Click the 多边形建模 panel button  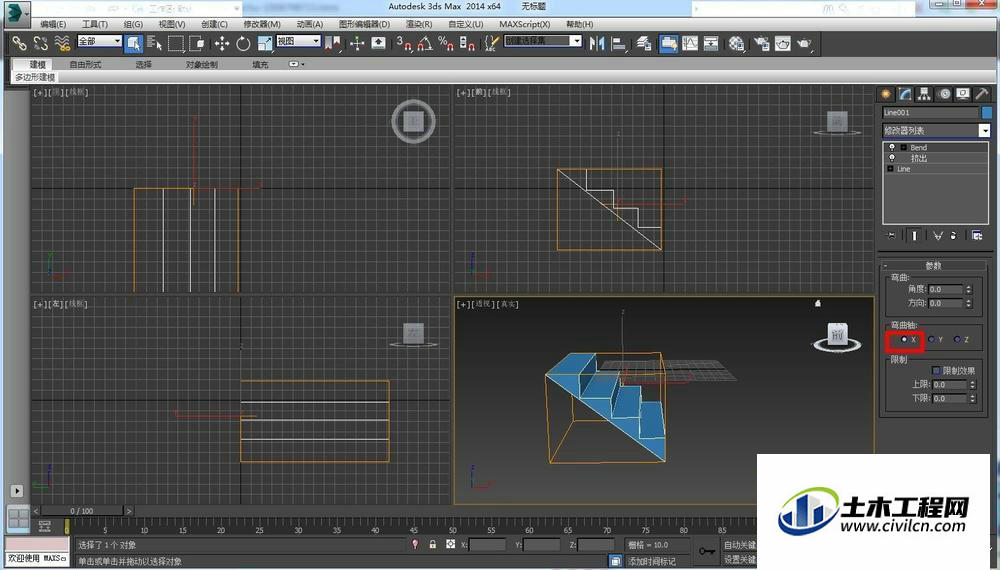coord(35,77)
